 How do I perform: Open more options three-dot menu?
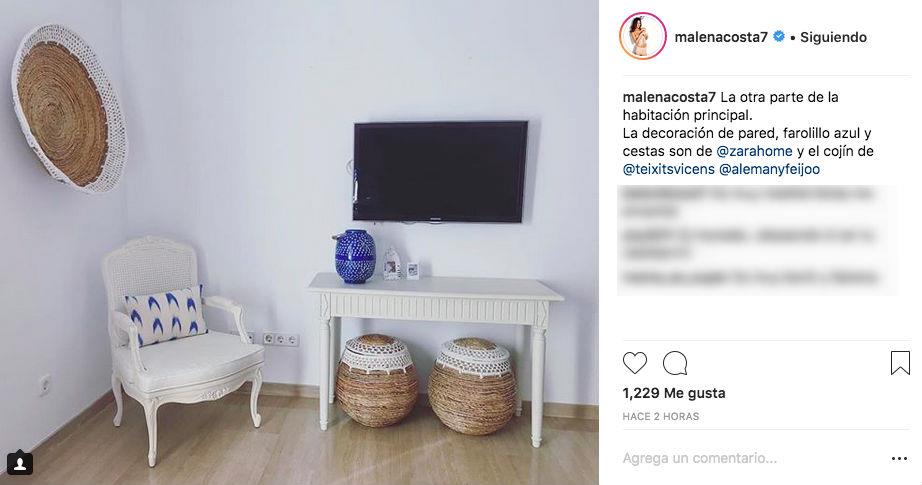(x=900, y=459)
